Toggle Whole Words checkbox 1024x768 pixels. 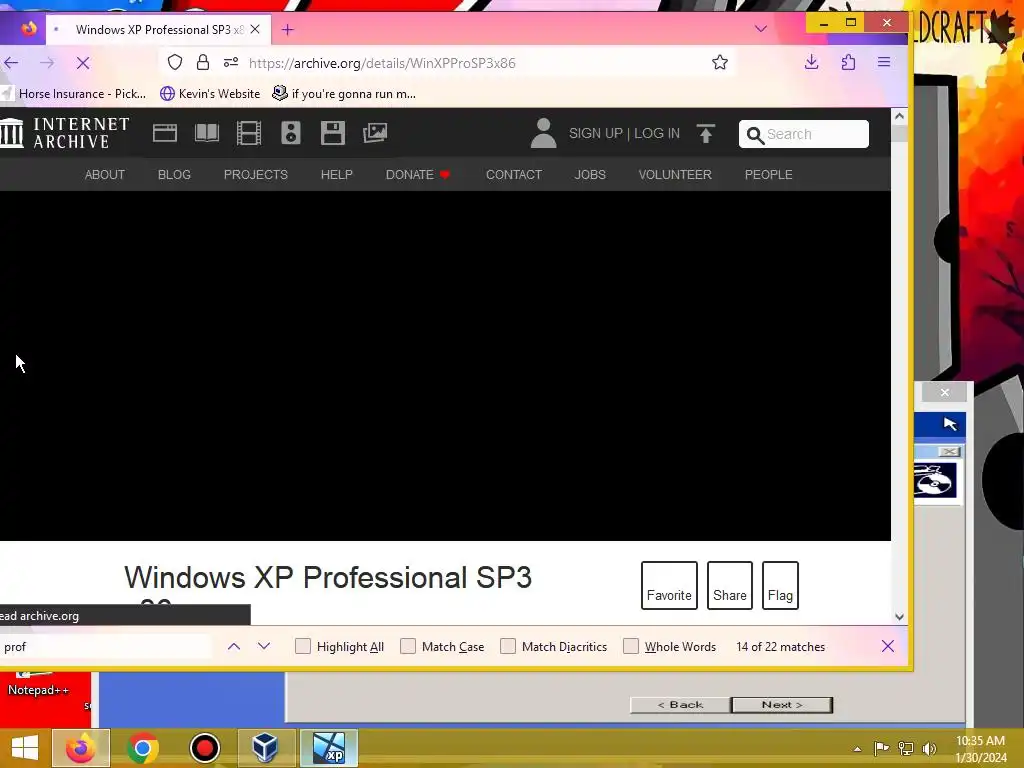pyautogui.click(x=630, y=646)
